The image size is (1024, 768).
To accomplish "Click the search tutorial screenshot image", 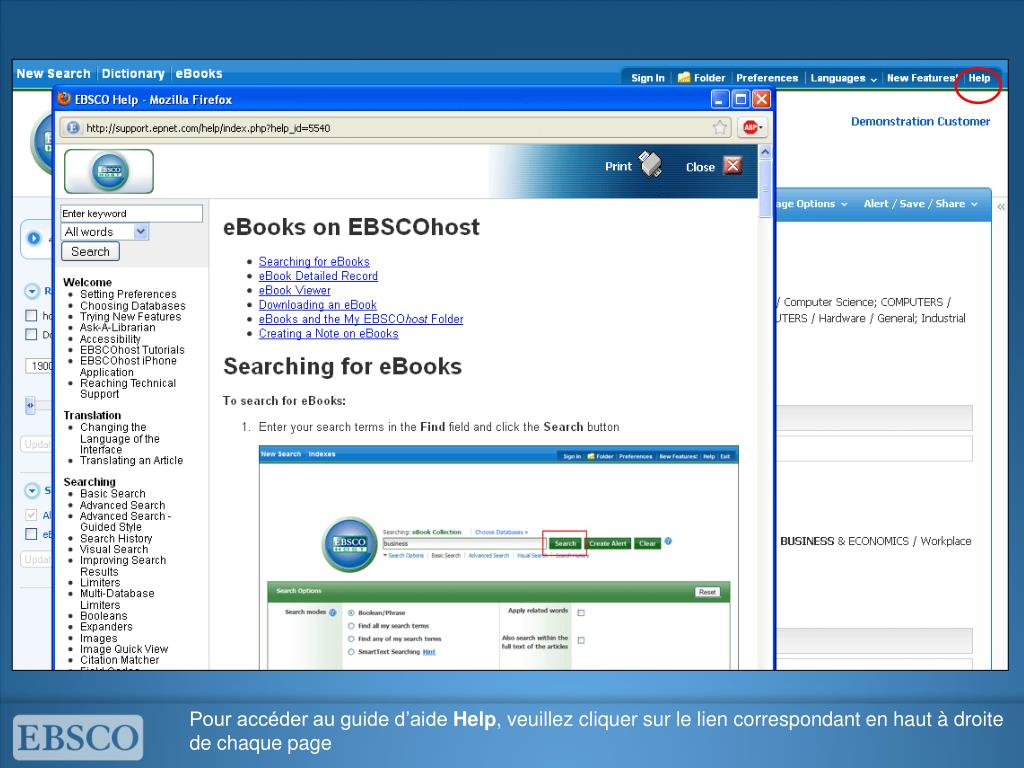I will tap(498, 558).
